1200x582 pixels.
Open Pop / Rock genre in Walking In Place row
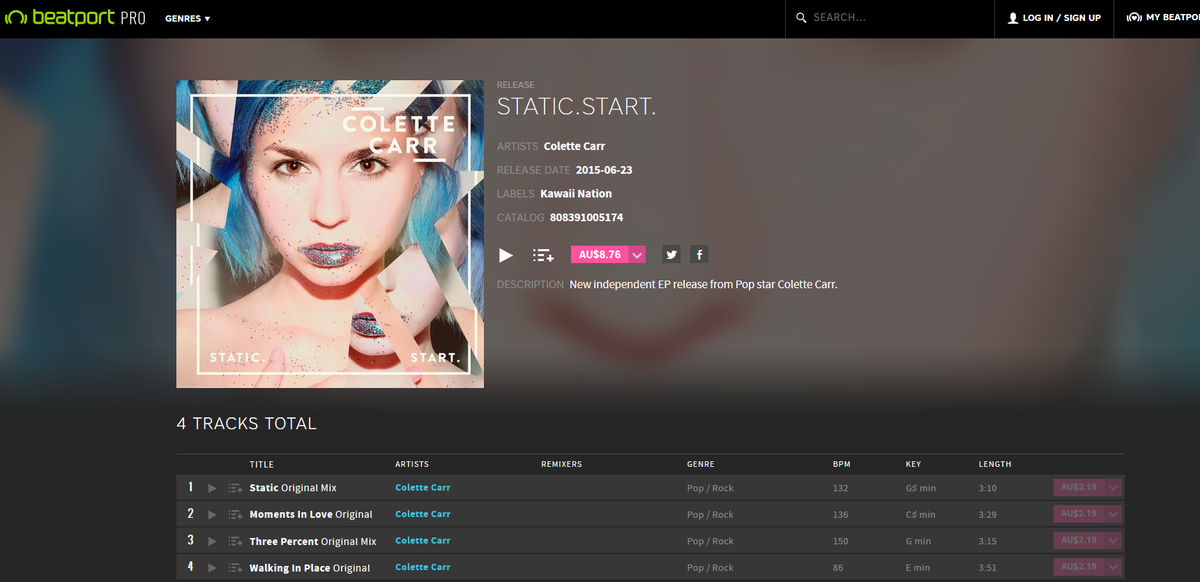[710, 568]
